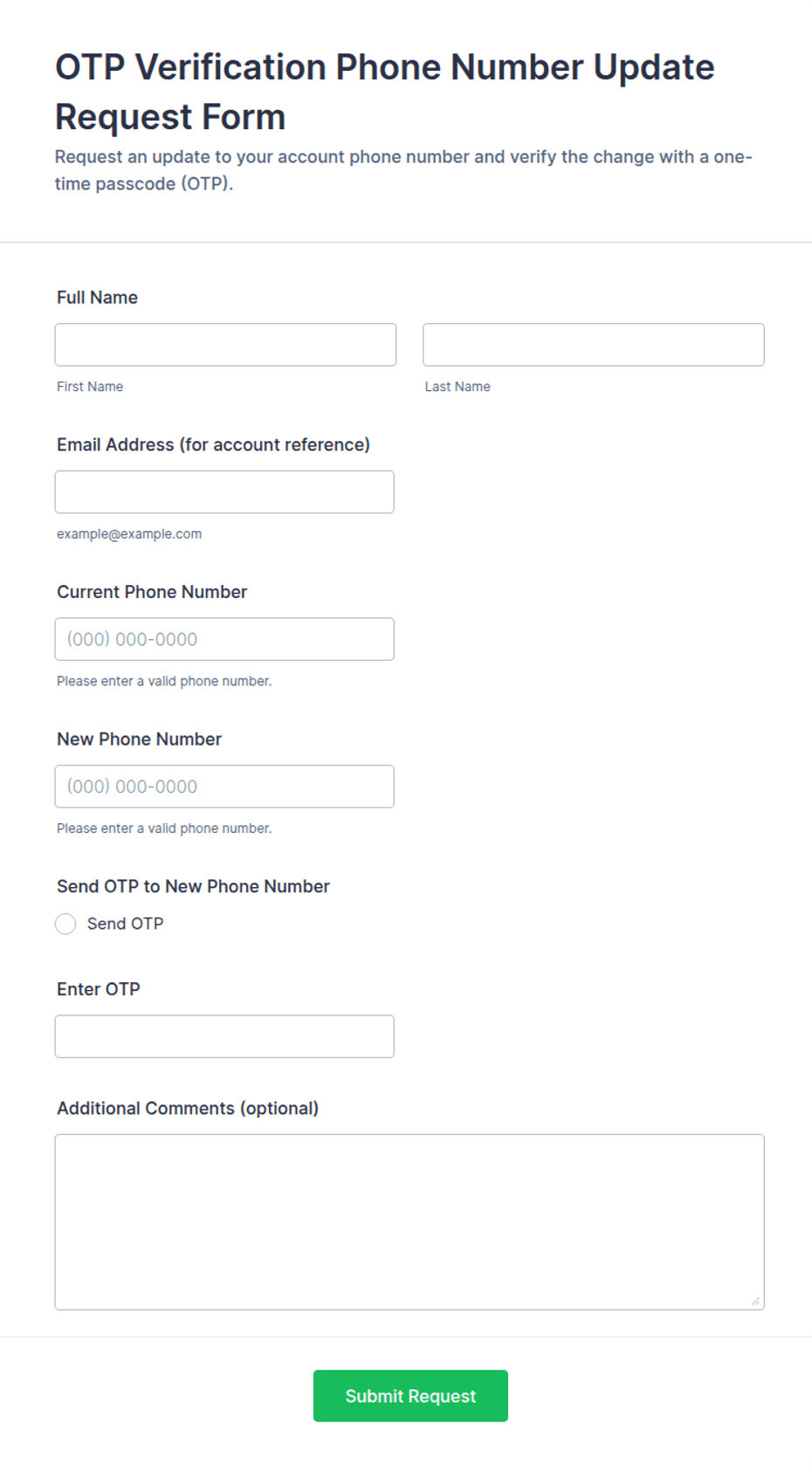Click the Enter OTP label
This screenshot has height=1465, width=812.
click(x=98, y=989)
